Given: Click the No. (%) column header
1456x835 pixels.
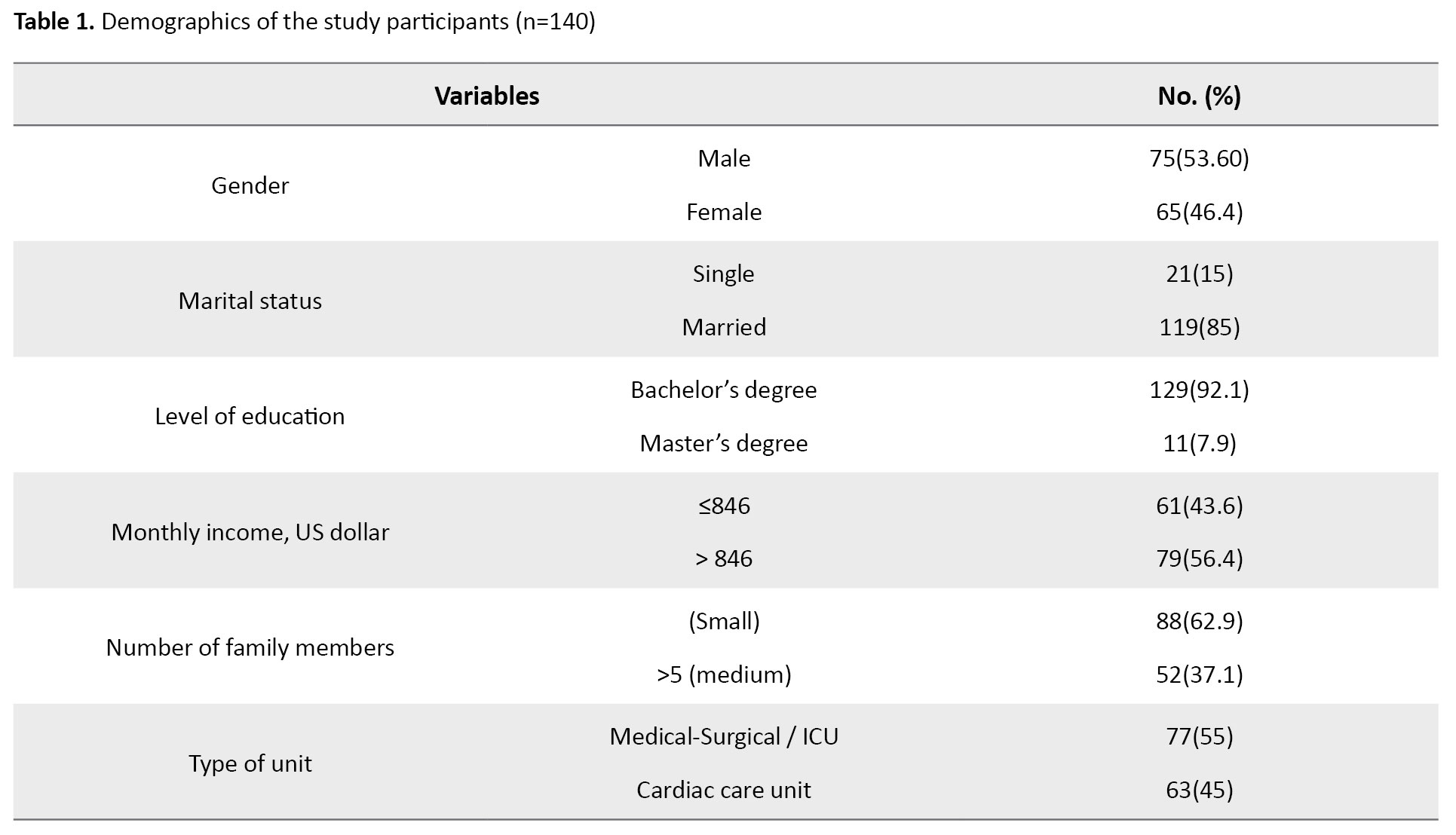Looking at the screenshot, I should point(1199,96).
